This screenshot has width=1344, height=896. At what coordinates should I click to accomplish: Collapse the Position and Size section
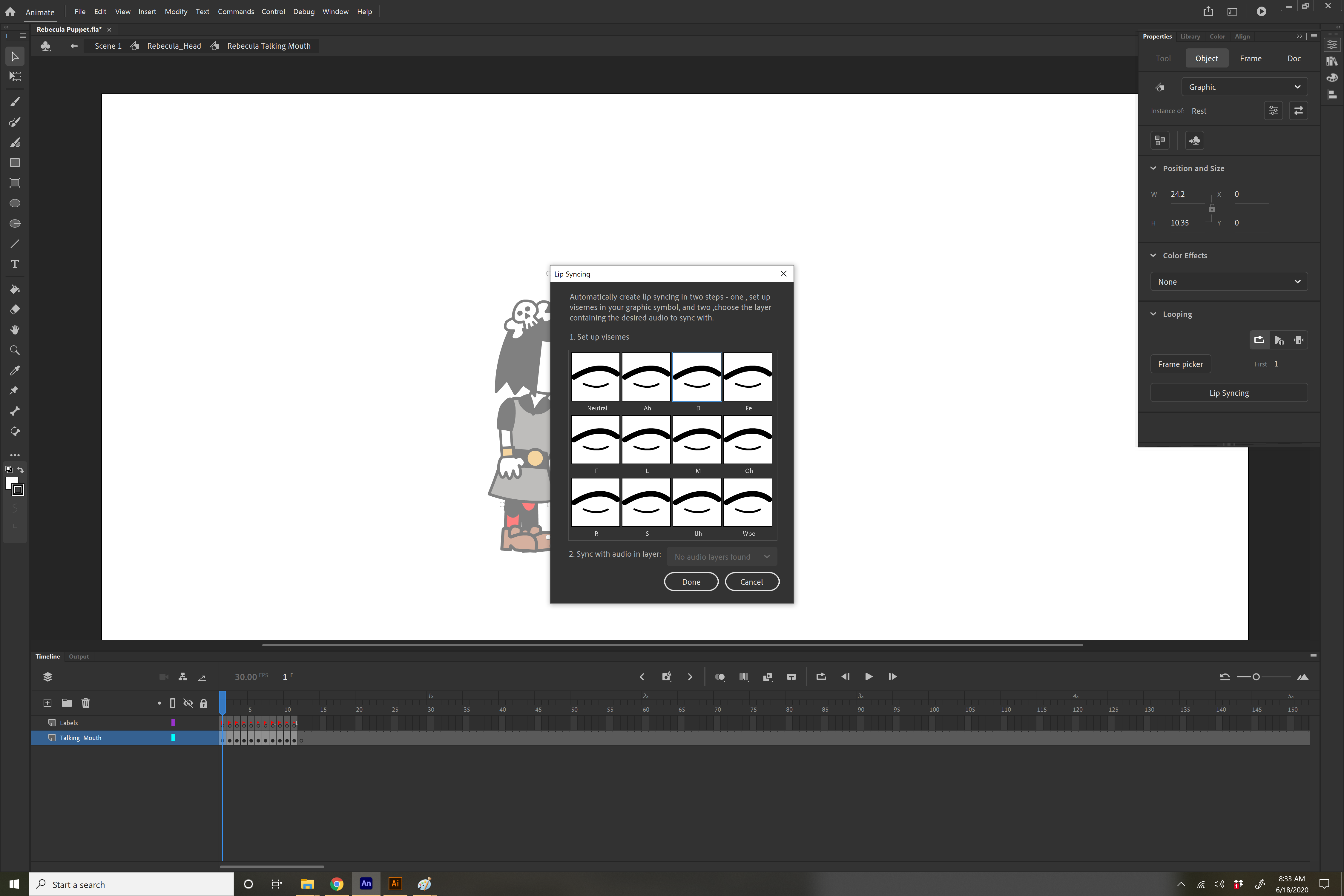[x=1153, y=168]
